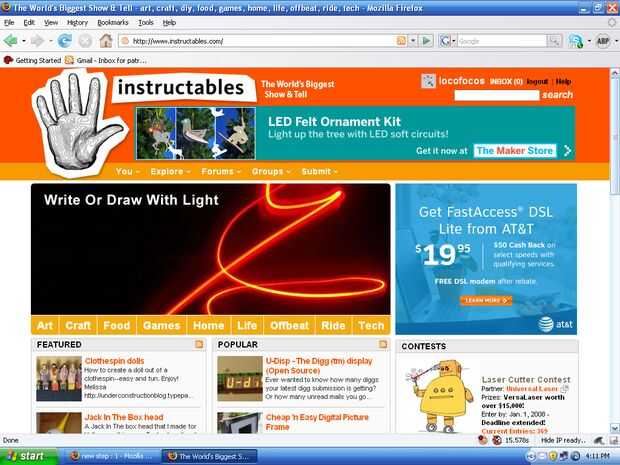The height and width of the screenshot is (465, 620).
Task: Open the search engine selector dropdown
Action: (454, 41)
